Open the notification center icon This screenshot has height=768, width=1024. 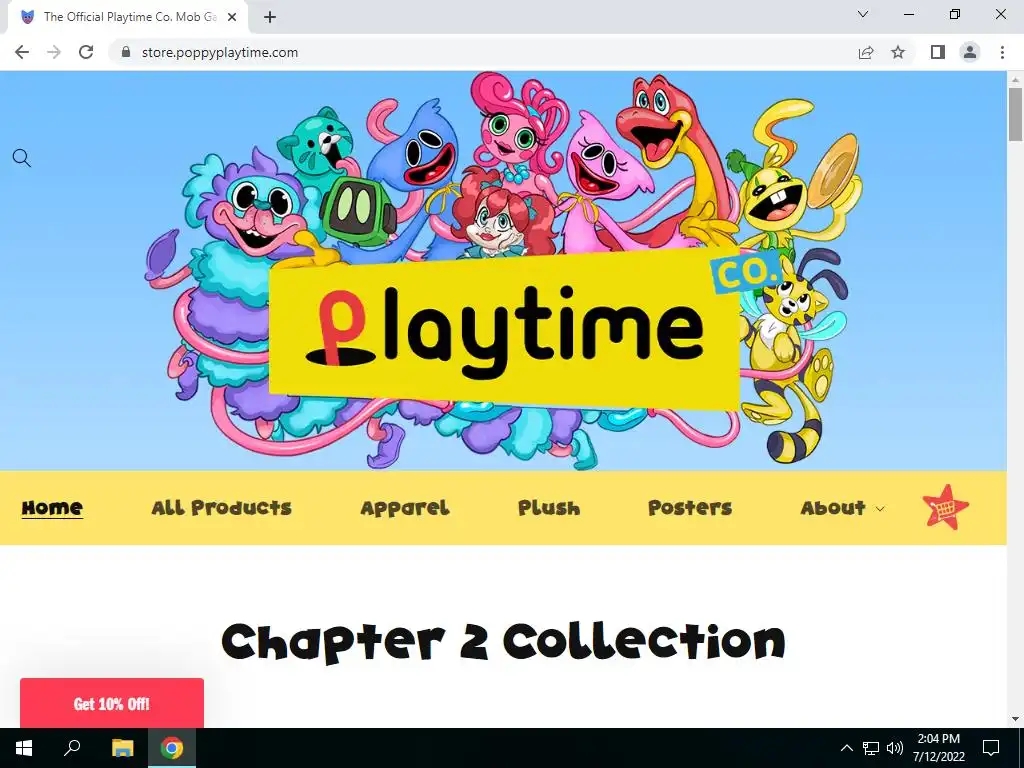pos(991,748)
